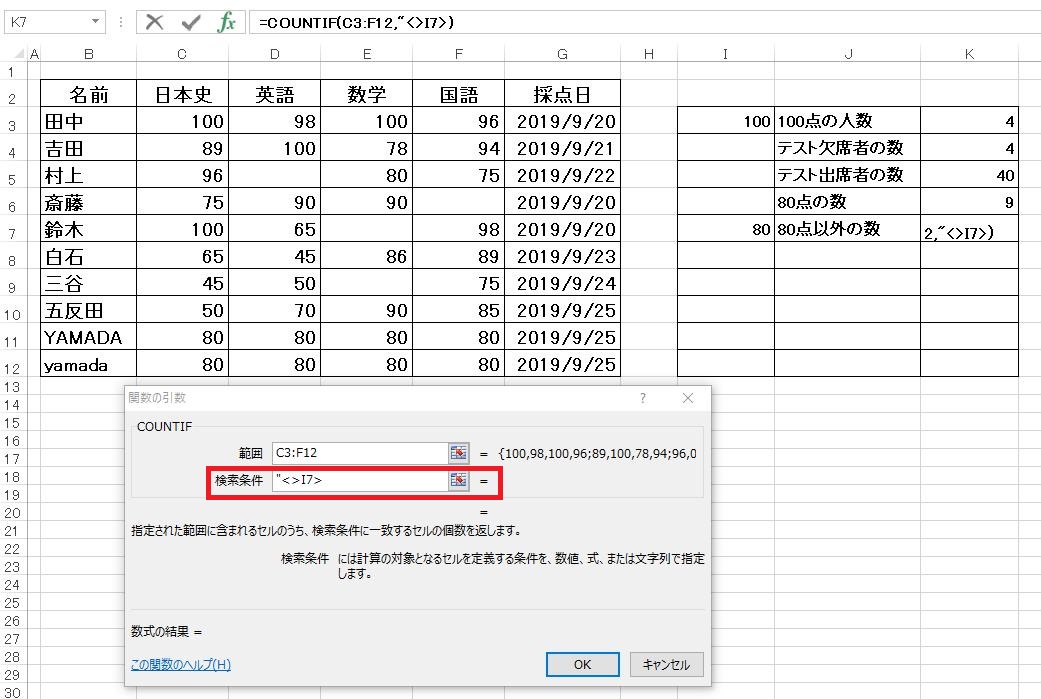Open the Name Box dropdown arrow
Image resolution: width=1041 pixels, height=699 pixels.
(96, 22)
